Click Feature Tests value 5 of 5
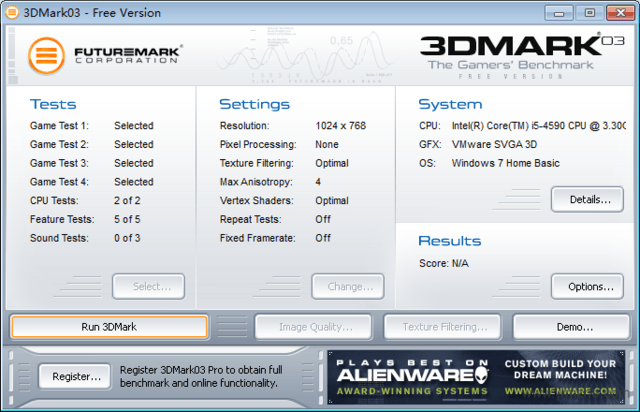The width and height of the screenshot is (640, 412). click(127, 220)
